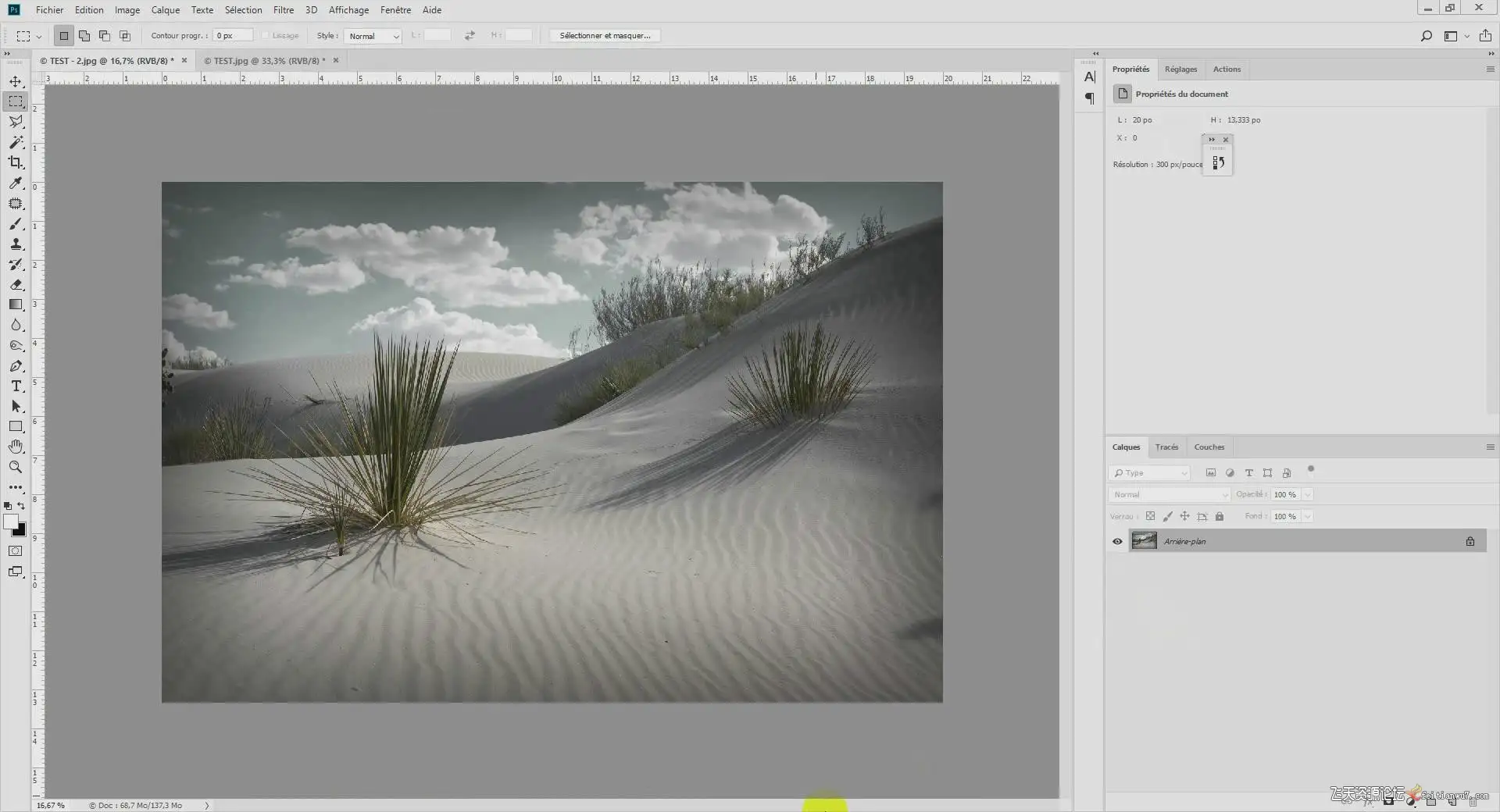The height and width of the screenshot is (812, 1500).
Task: Select the Move tool
Action: [16, 81]
